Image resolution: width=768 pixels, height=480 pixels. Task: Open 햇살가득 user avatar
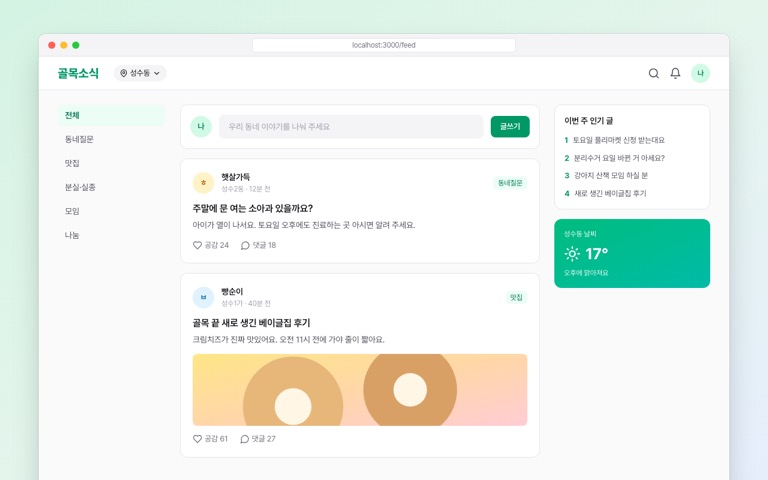(x=203, y=183)
